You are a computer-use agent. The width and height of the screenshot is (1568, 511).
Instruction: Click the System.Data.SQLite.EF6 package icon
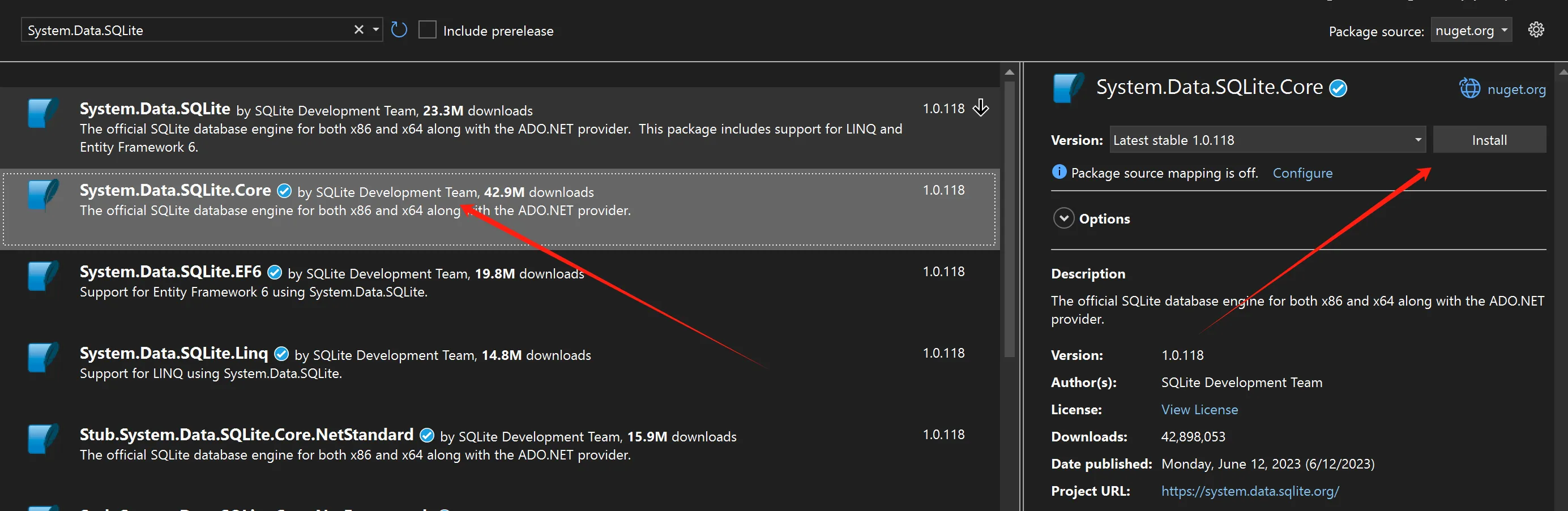[42, 276]
